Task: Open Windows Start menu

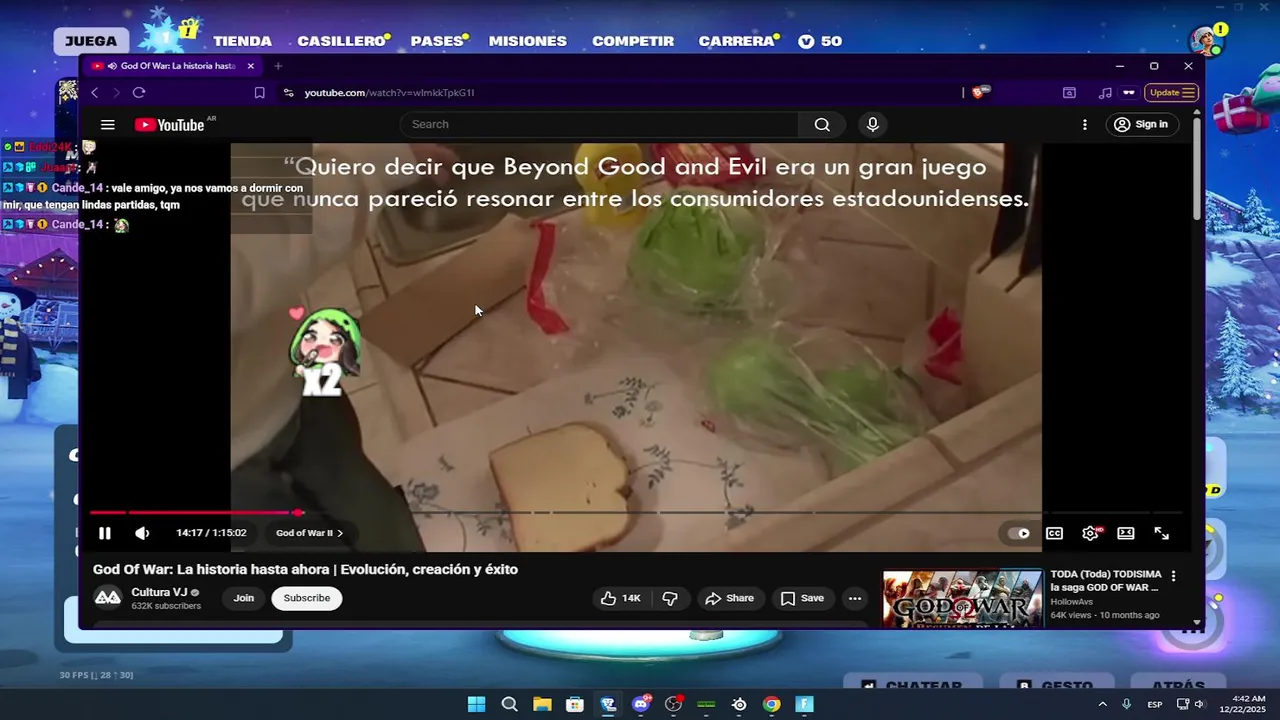Action: [477, 704]
